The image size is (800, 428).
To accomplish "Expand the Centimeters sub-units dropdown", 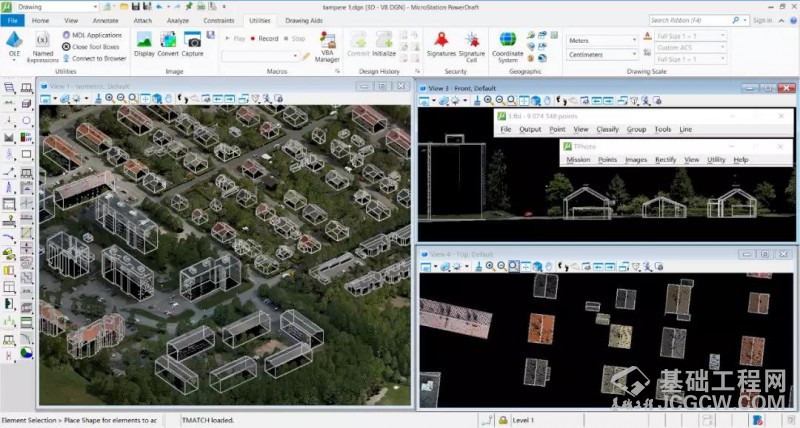I will click(634, 54).
